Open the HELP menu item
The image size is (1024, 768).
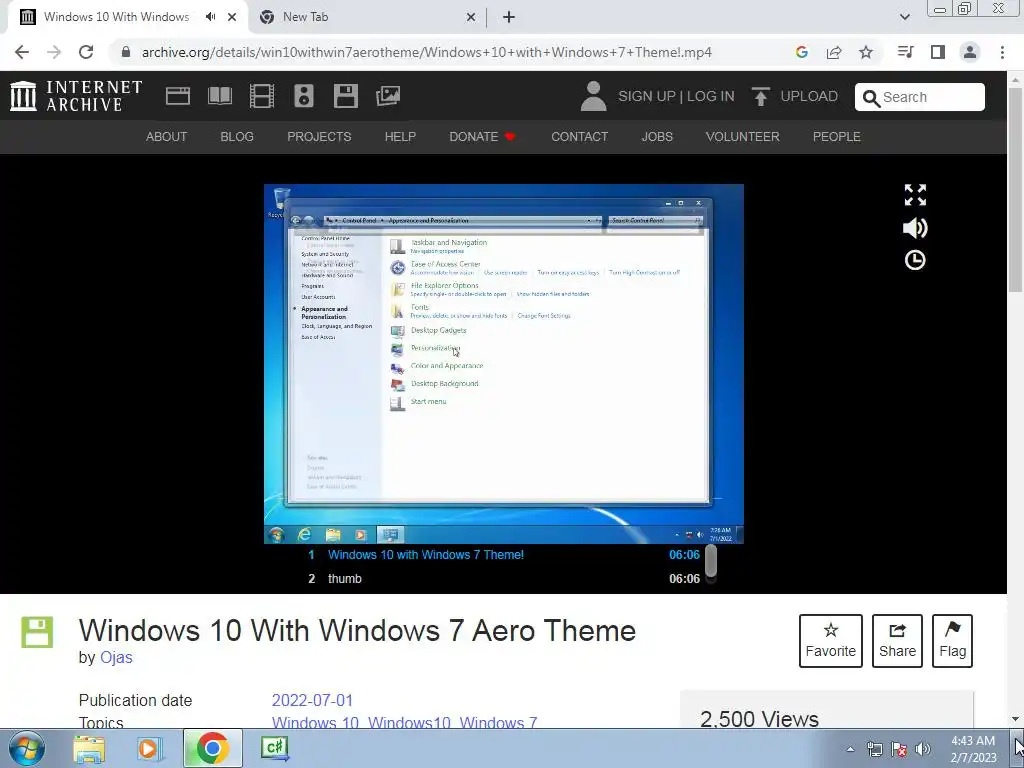pos(400,136)
